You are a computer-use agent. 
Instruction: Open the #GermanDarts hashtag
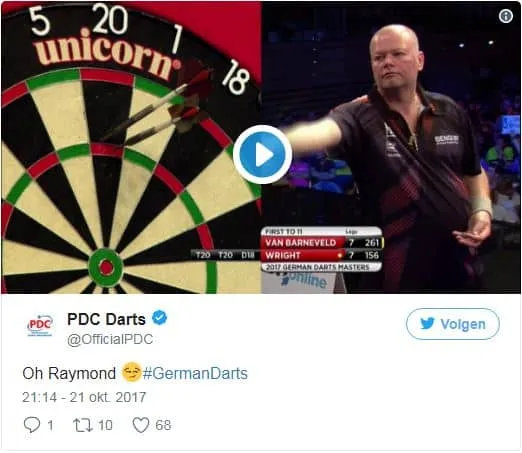pyautogui.click(x=195, y=373)
